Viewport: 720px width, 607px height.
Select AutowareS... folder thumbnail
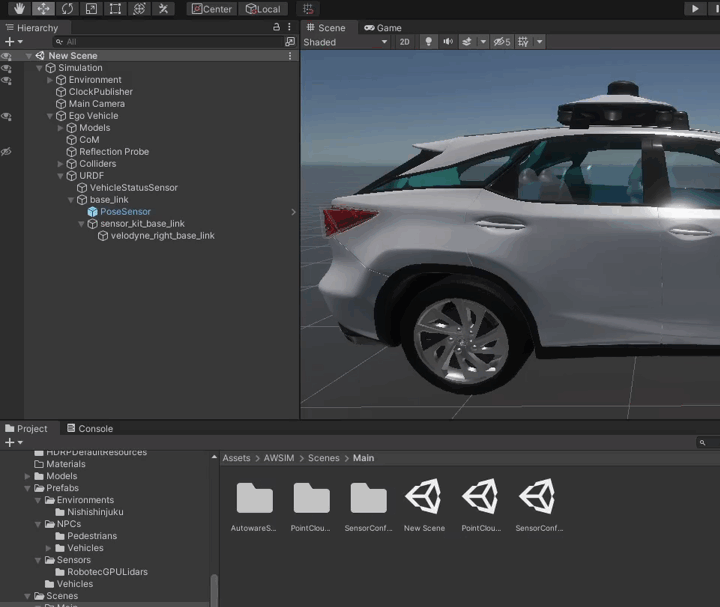coord(254,498)
